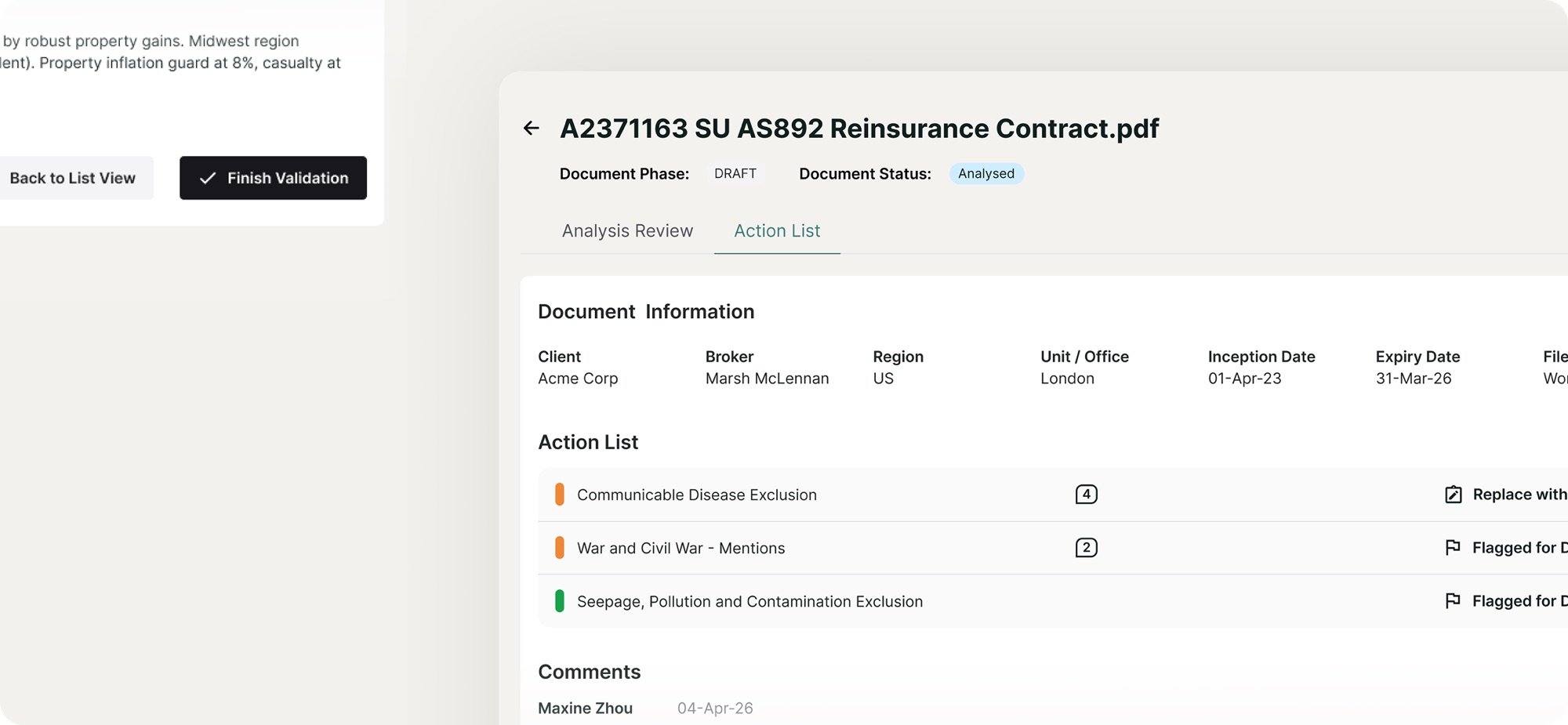Click orange severity marker on Communicable Disease Exclusion
1568x725 pixels.
click(560, 494)
